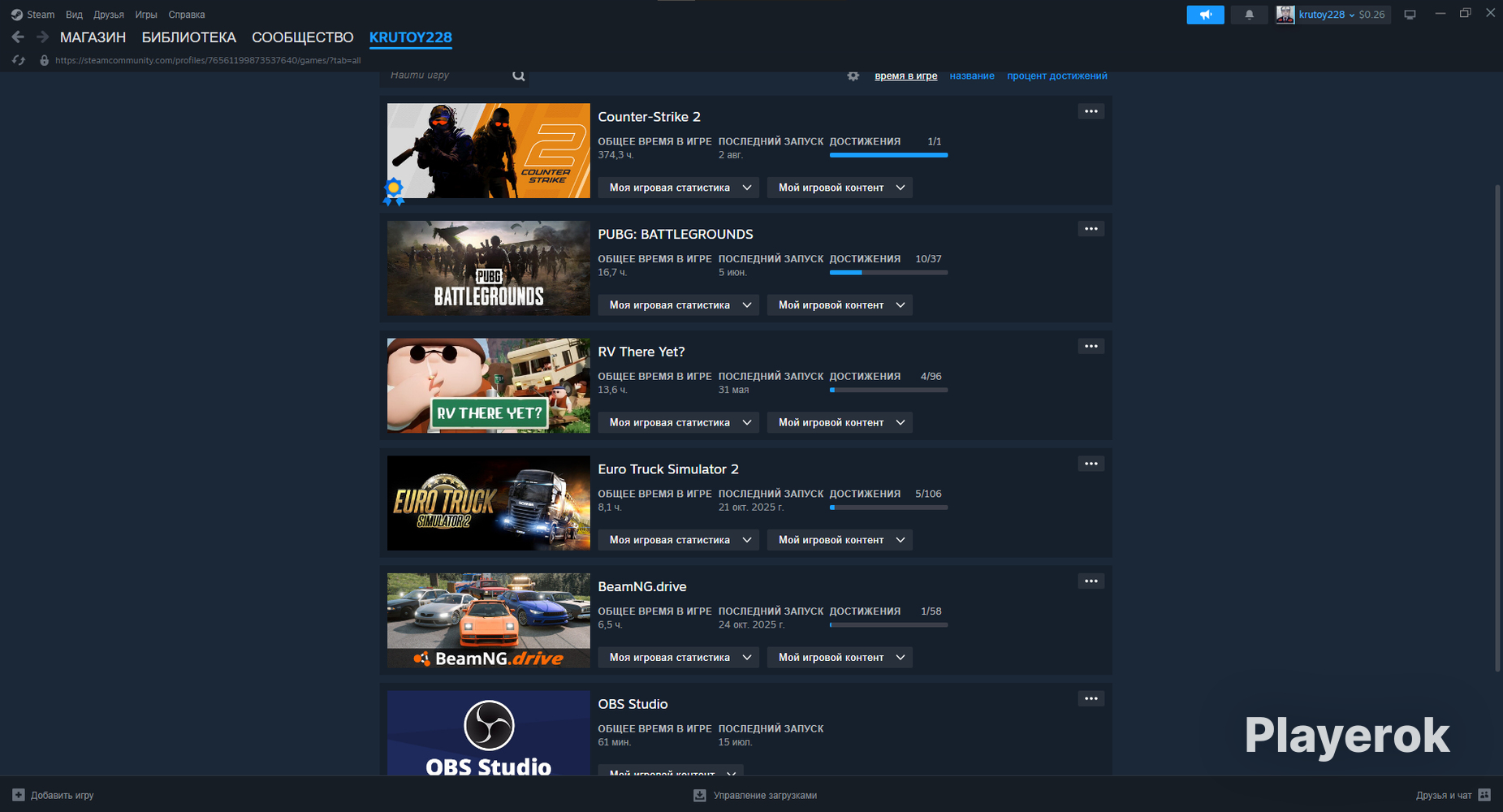Open the three-dot menu for PUBG: BATTLEGROUNDS

coord(1091,229)
